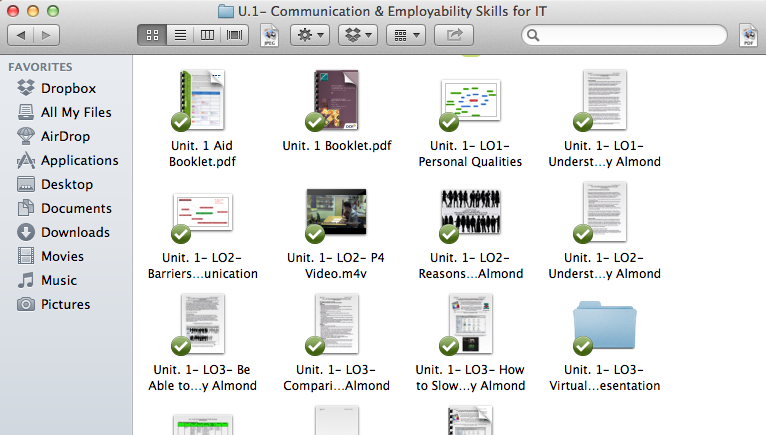Click the folder proxy icon in title bar
The height and width of the screenshot is (435, 766).
225,11
